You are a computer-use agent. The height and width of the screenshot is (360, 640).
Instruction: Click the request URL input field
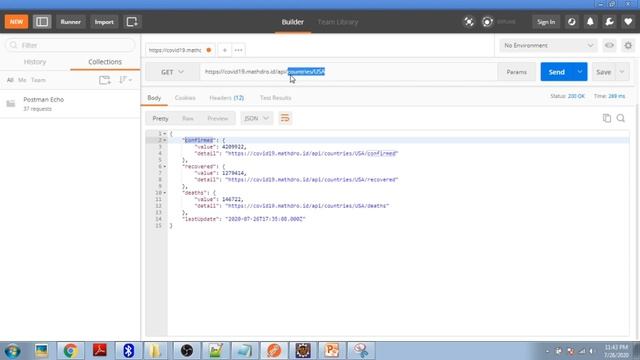[x=348, y=72]
